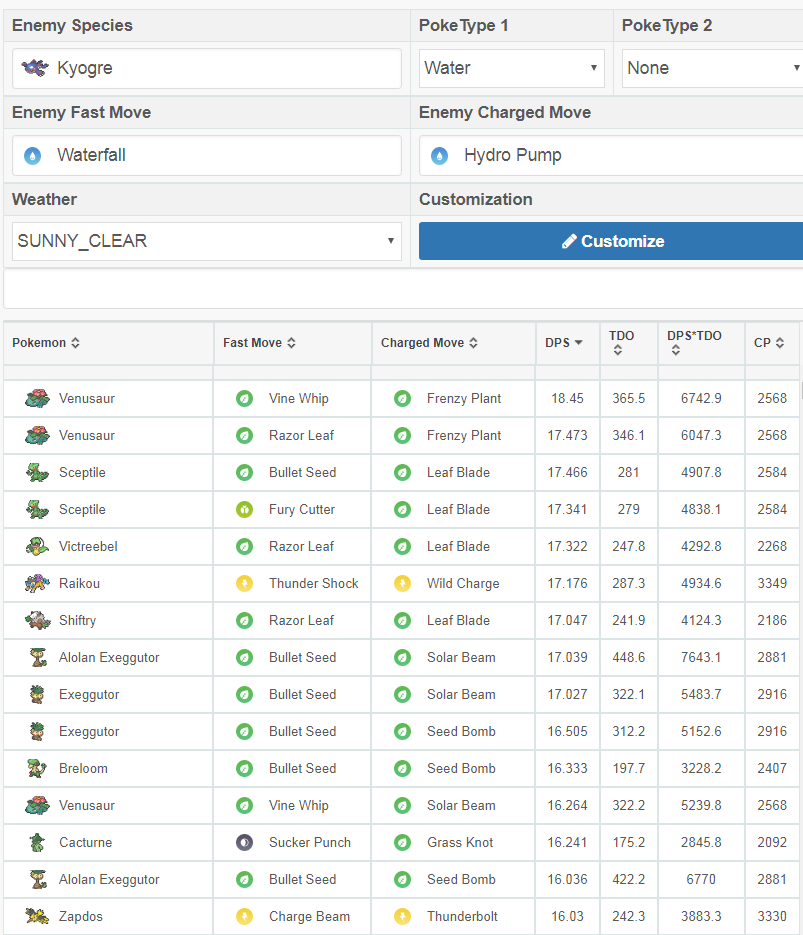
Task: Click the Sceptile sprite in the Bullet Seed row
Action: (37, 472)
